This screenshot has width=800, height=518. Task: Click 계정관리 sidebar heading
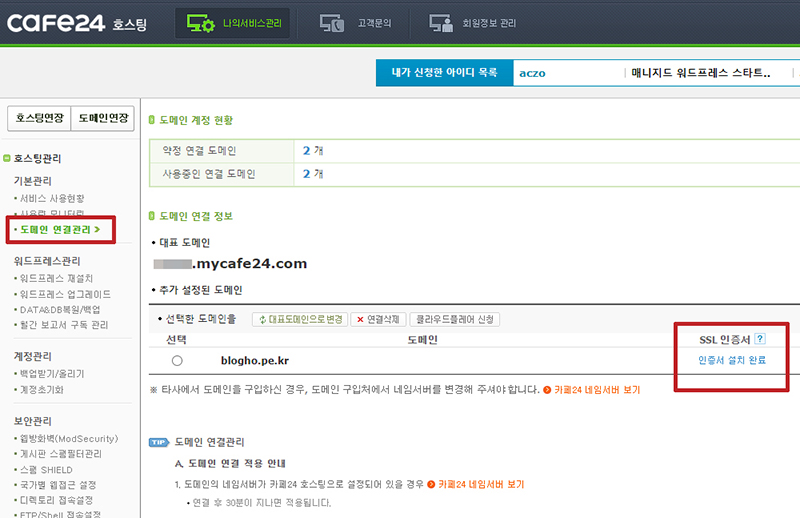coord(33,356)
